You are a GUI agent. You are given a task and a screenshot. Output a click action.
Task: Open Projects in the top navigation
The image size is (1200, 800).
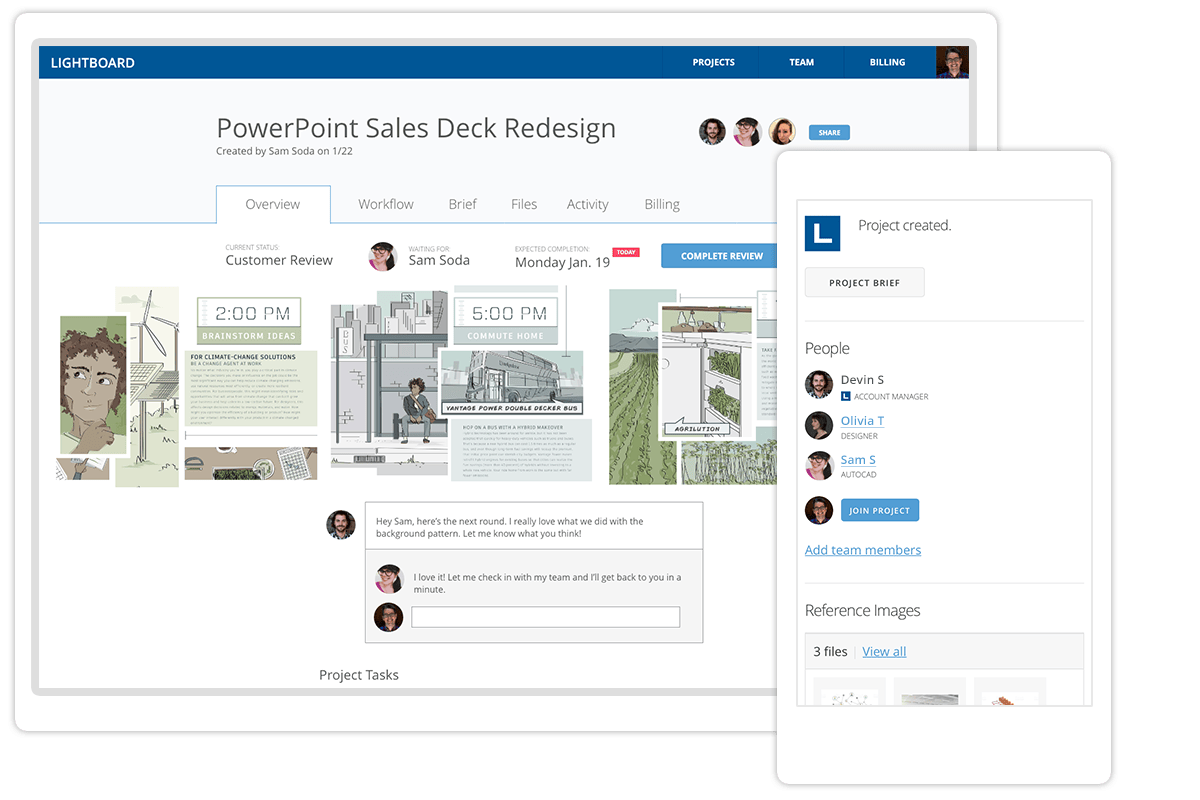pyautogui.click(x=713, y=62)
